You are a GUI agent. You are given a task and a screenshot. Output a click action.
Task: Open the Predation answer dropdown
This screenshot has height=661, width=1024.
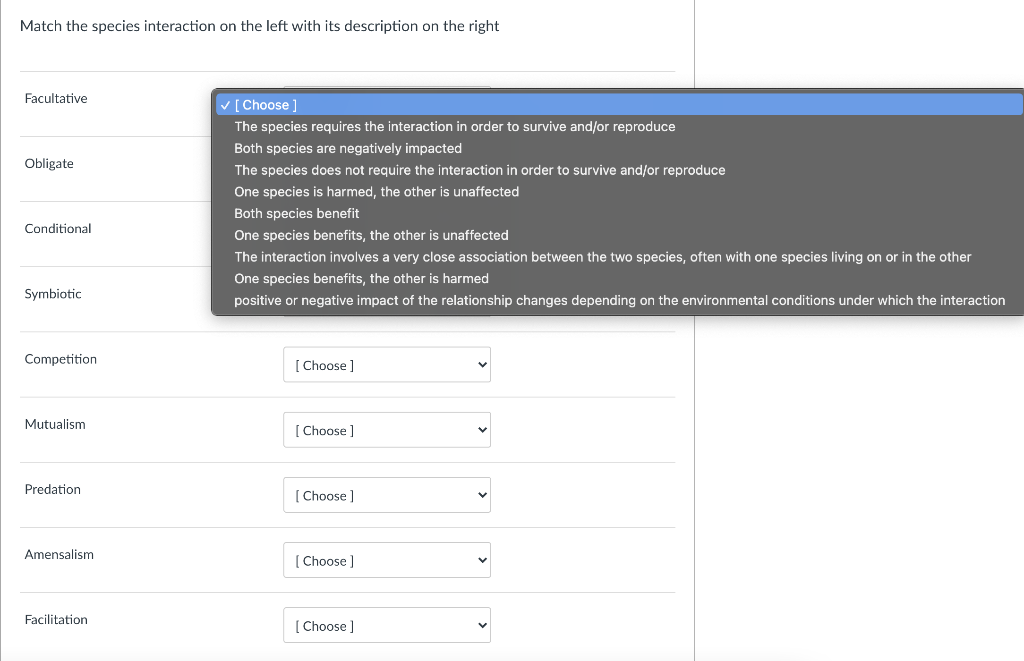(387, 494)
